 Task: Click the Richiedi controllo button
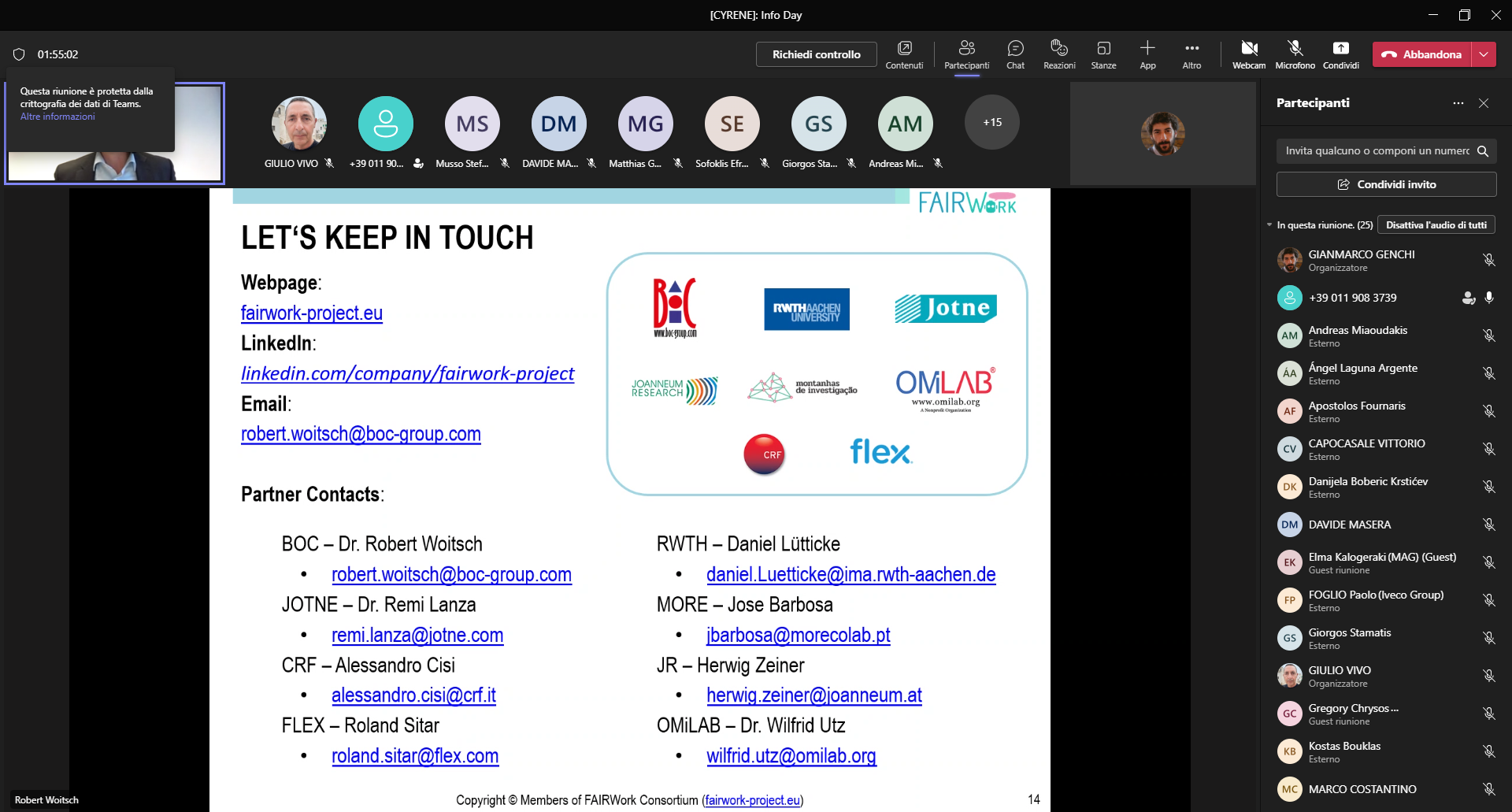coord(816,54)
